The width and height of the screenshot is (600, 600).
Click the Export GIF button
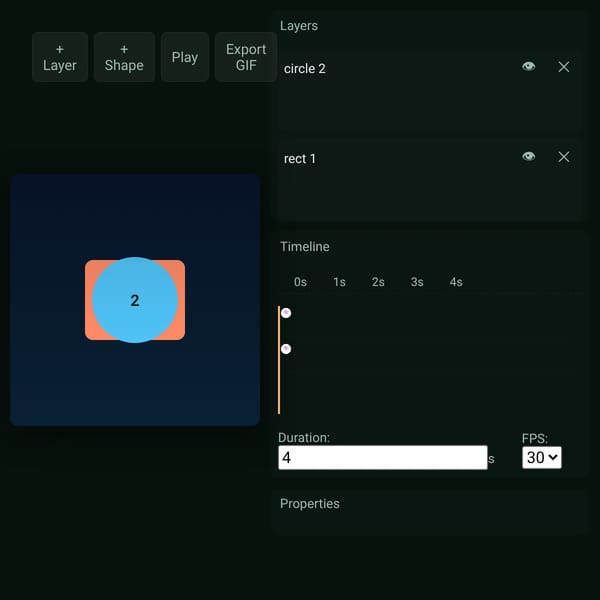[x=246, y=57]
